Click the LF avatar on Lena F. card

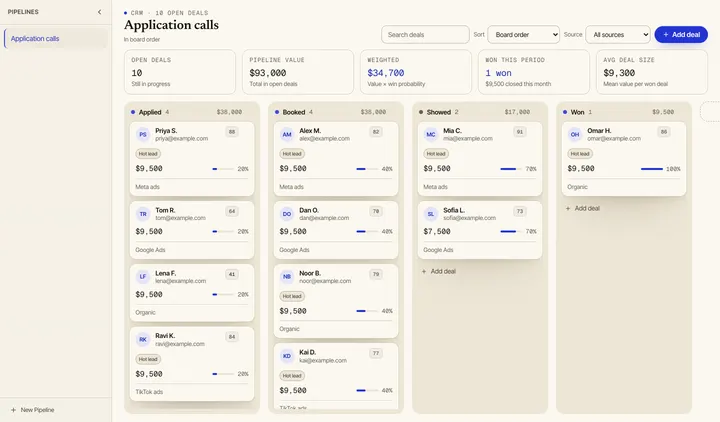(143, 276)
